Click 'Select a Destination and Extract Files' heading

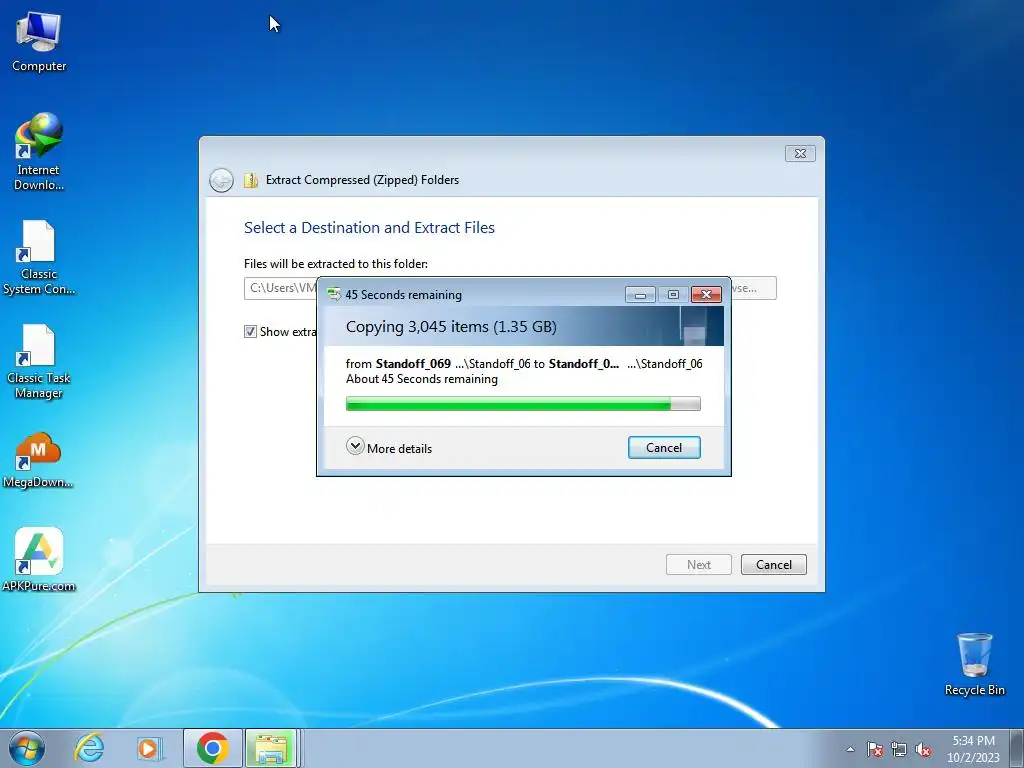(x=370, y=228)
